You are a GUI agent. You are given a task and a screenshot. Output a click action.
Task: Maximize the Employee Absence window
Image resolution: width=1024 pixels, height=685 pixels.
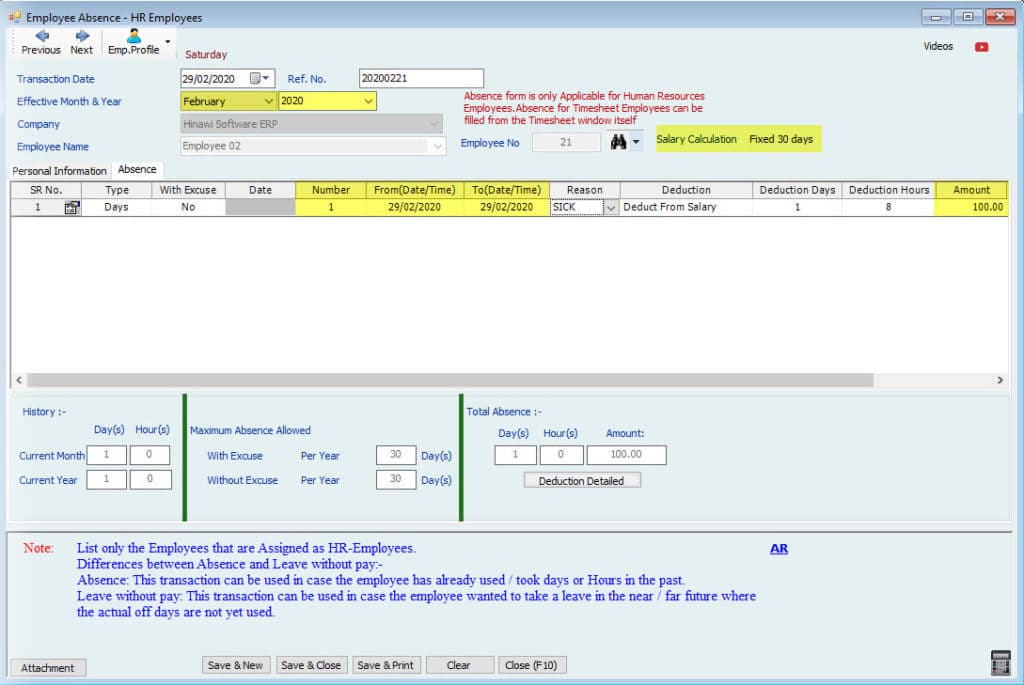coord(968,17)
